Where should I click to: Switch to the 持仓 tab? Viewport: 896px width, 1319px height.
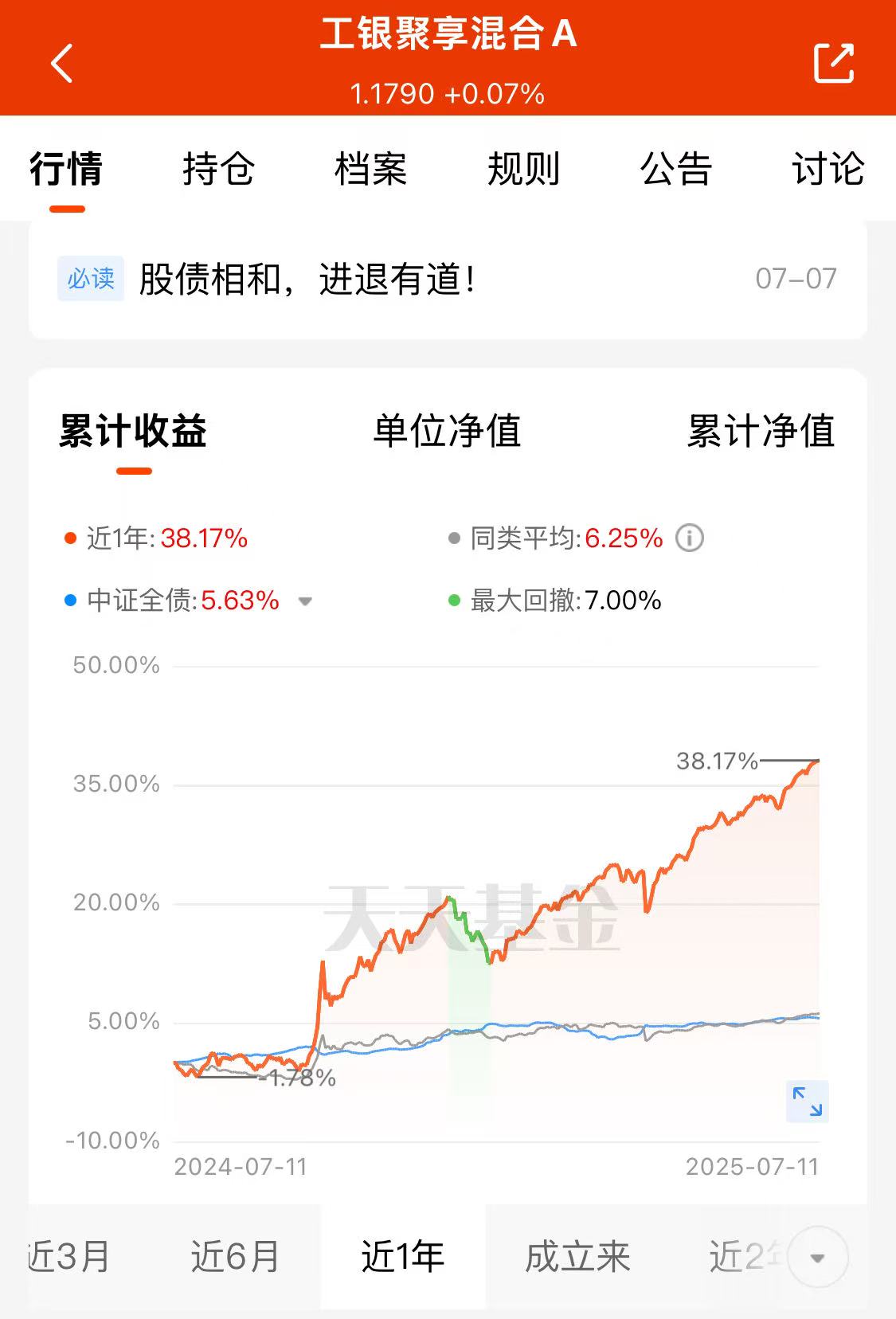(x=219, y=169)
